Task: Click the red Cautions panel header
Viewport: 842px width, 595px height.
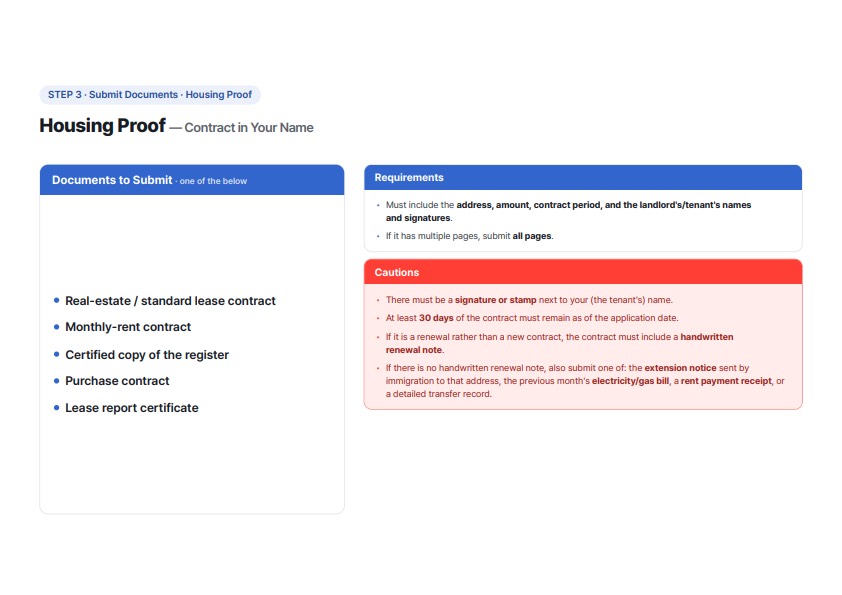Action: 583,272
